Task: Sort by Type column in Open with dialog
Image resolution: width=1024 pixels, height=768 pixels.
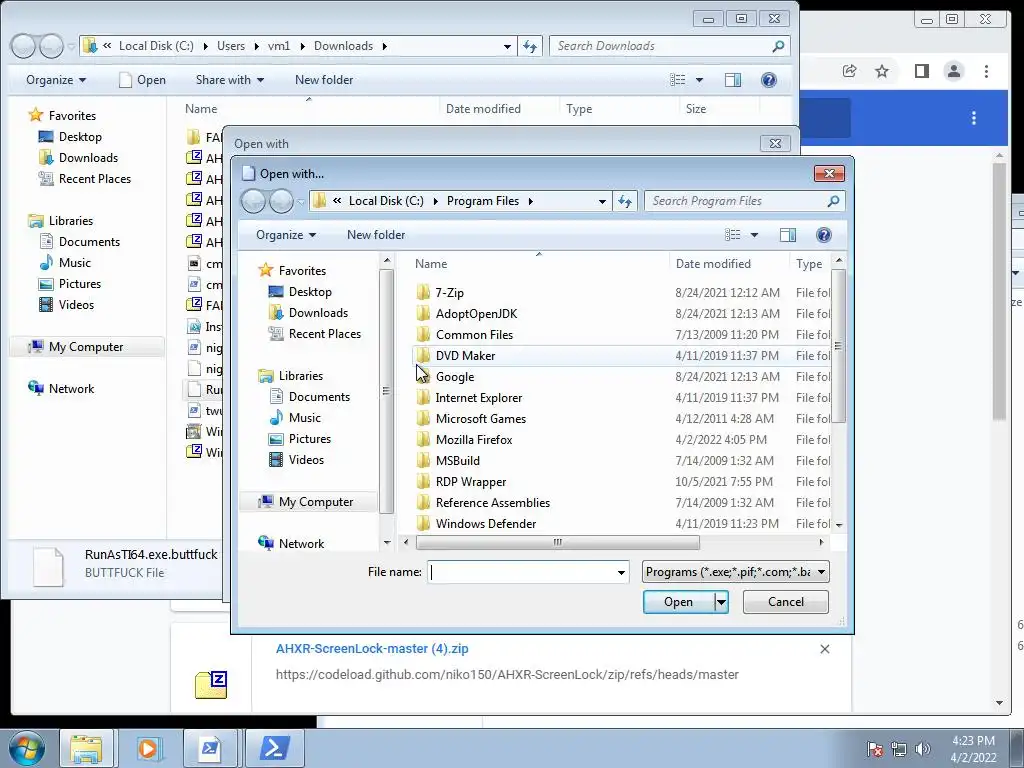Action: pyautogui.click(x=809, y=264)
